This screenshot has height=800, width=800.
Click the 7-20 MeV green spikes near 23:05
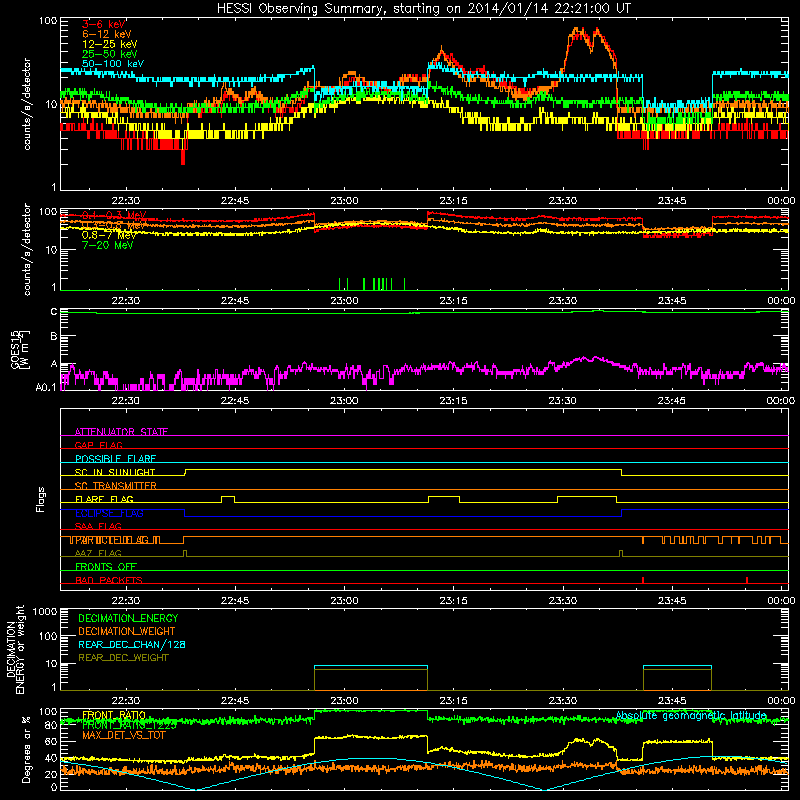coord(372,284)
